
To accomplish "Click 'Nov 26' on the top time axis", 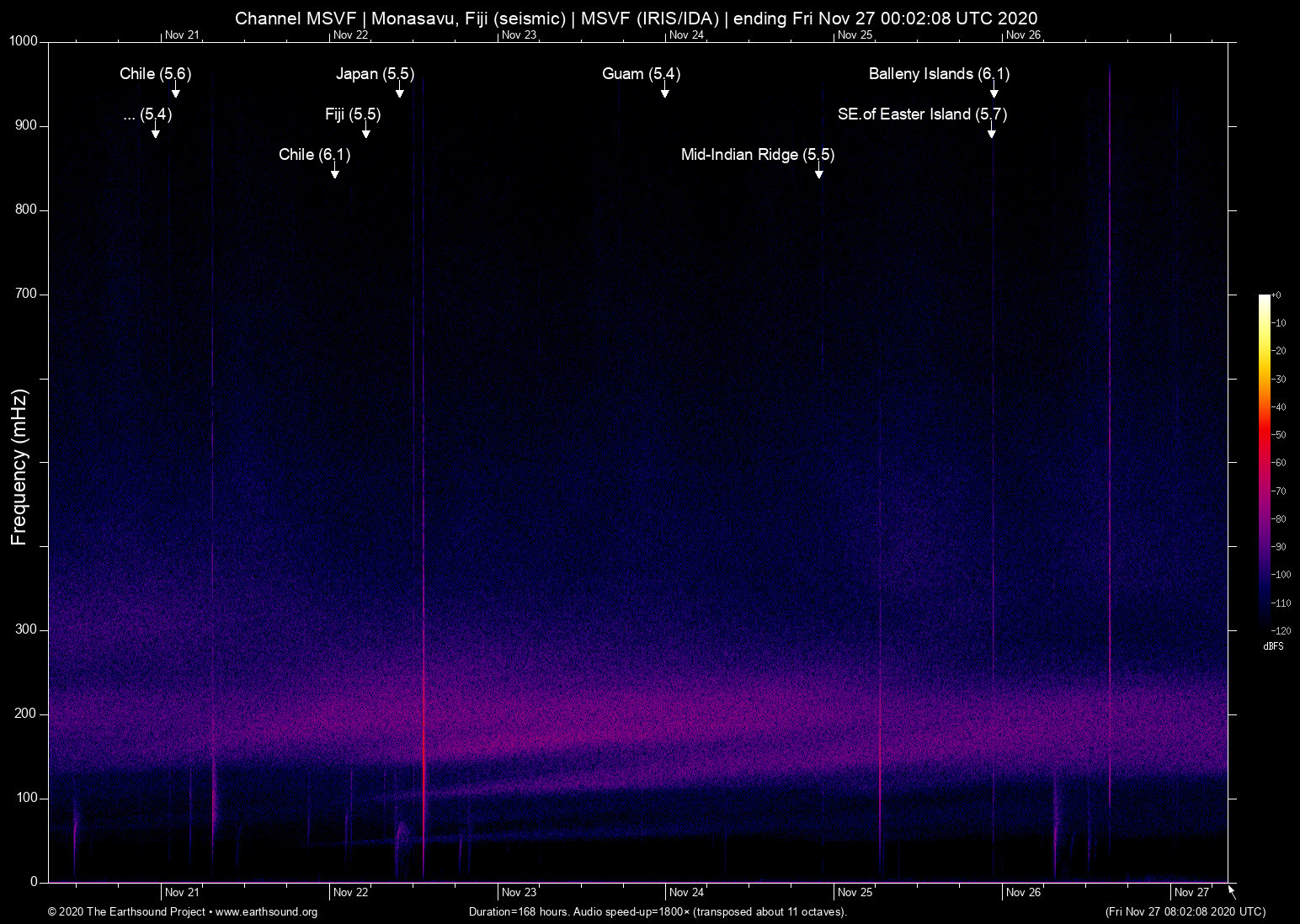I will pyautogui.click(x=1023, y=35).
